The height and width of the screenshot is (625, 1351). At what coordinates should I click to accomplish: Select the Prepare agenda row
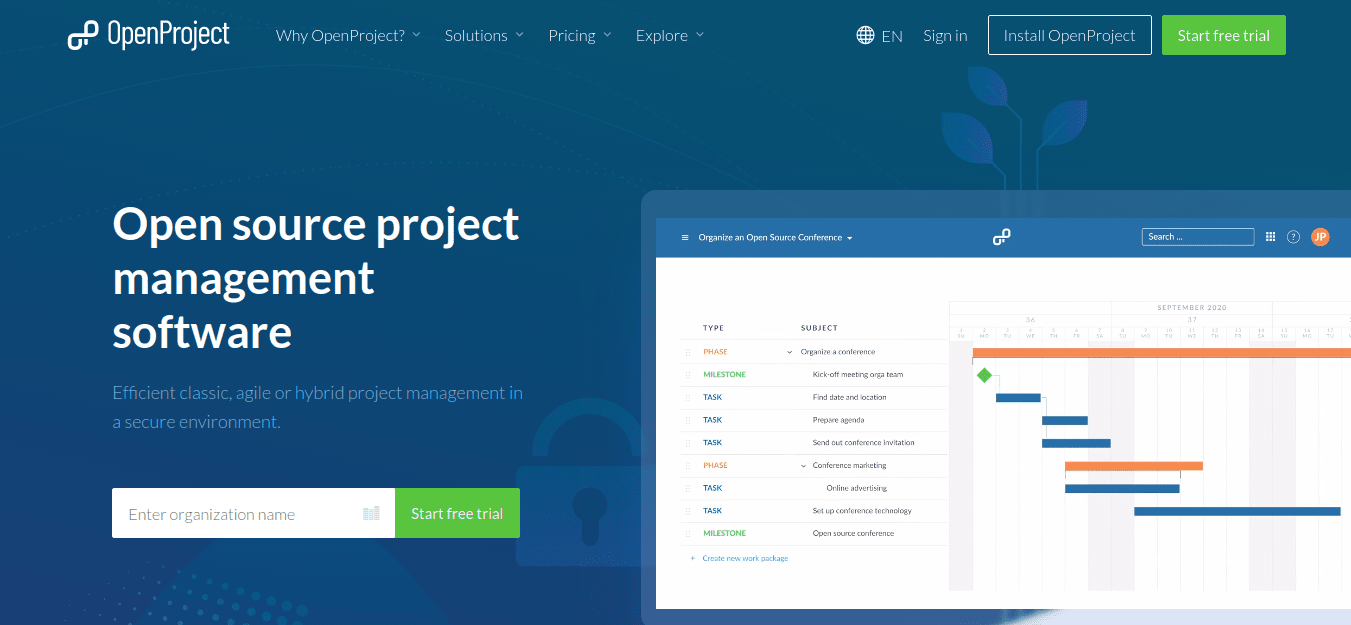(813, 420)
